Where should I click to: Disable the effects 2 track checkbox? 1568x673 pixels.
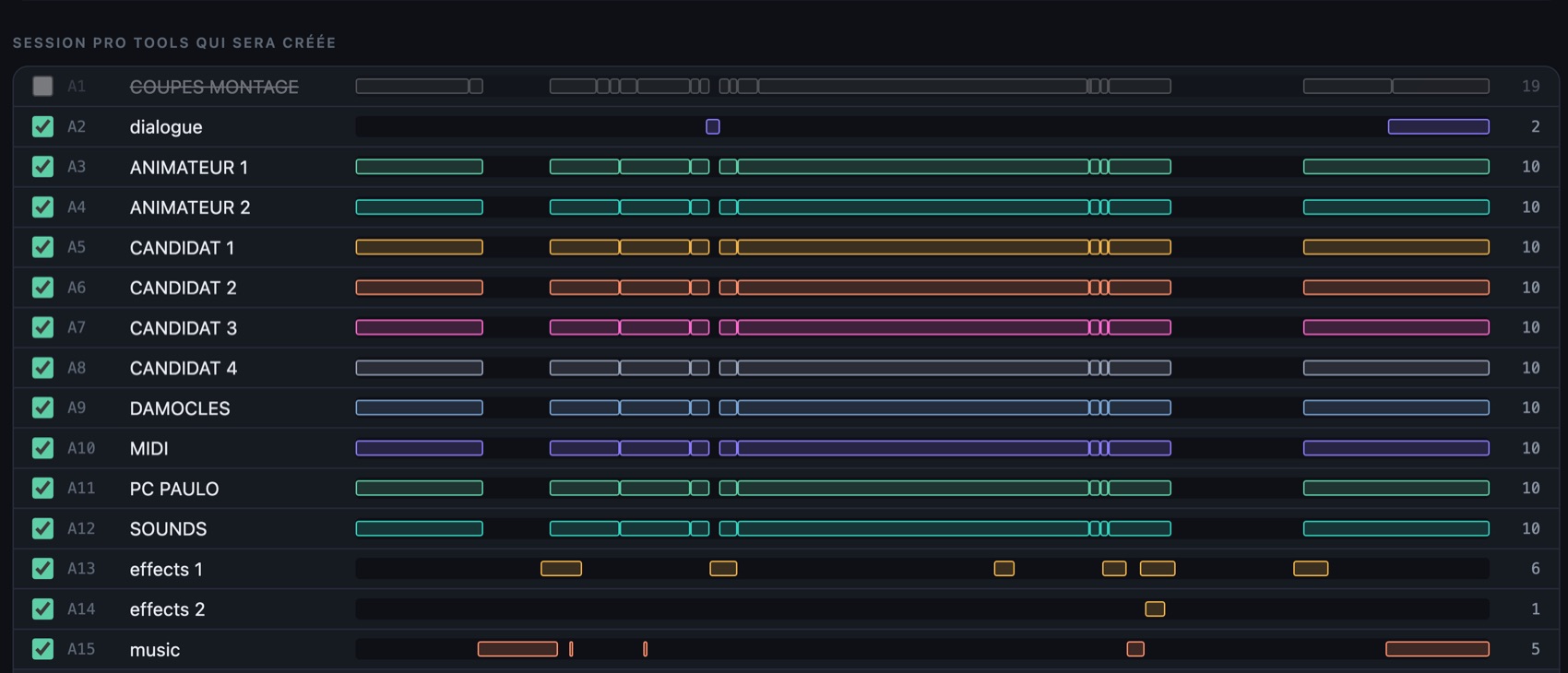(42, 608)
